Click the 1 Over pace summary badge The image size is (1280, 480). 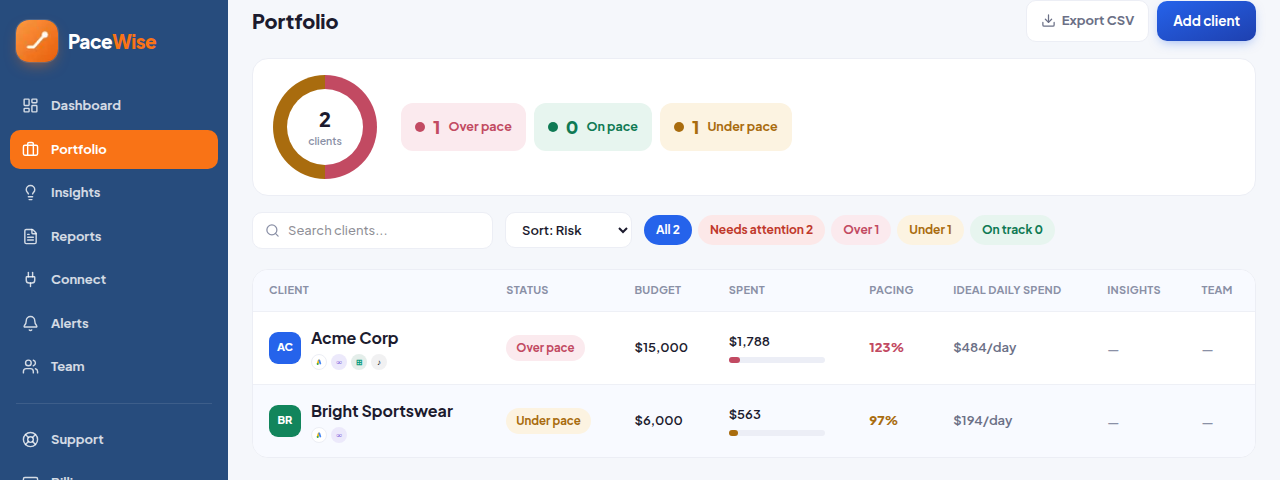463,127
